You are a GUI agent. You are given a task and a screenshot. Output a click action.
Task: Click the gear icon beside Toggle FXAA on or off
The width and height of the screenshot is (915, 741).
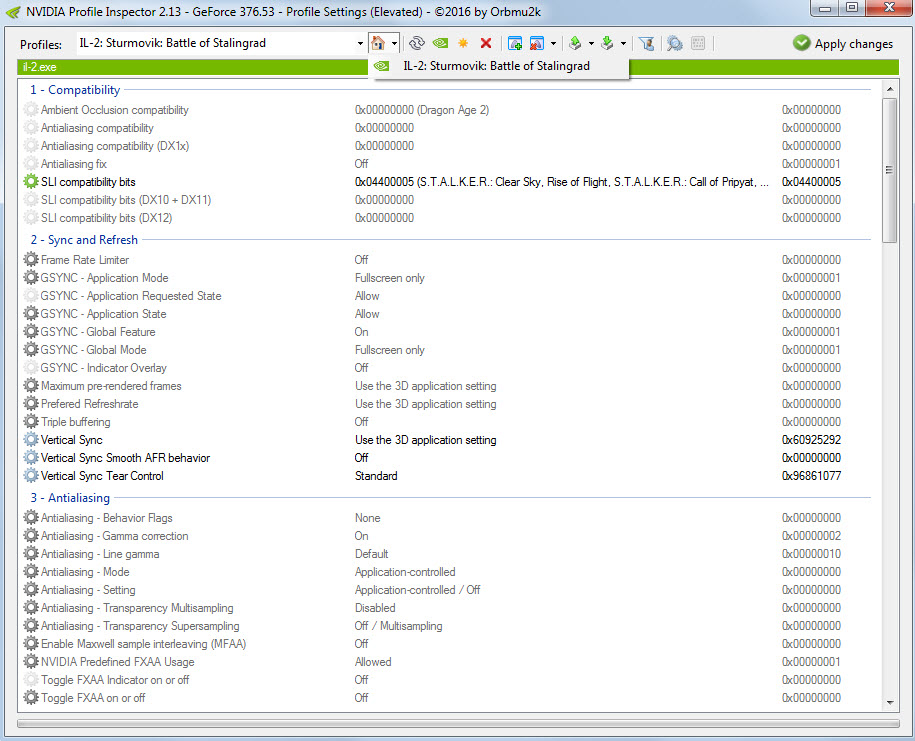pos(31,697)
